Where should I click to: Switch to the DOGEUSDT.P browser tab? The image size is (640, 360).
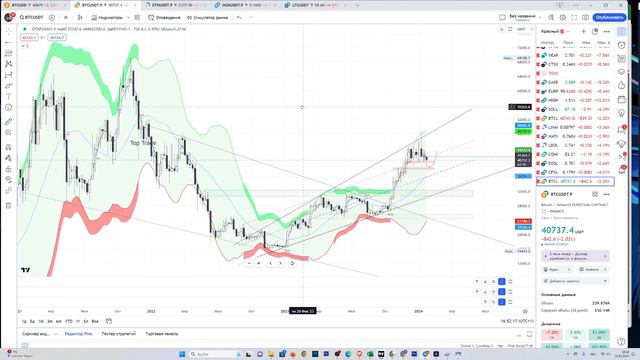coord(246,5)
